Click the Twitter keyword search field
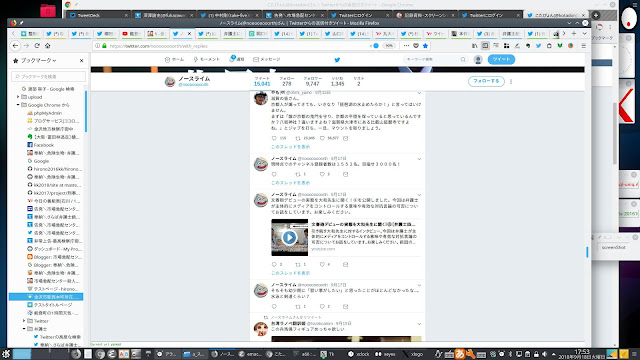The height and width of the screenshot is (360, 640). (435, 60)
